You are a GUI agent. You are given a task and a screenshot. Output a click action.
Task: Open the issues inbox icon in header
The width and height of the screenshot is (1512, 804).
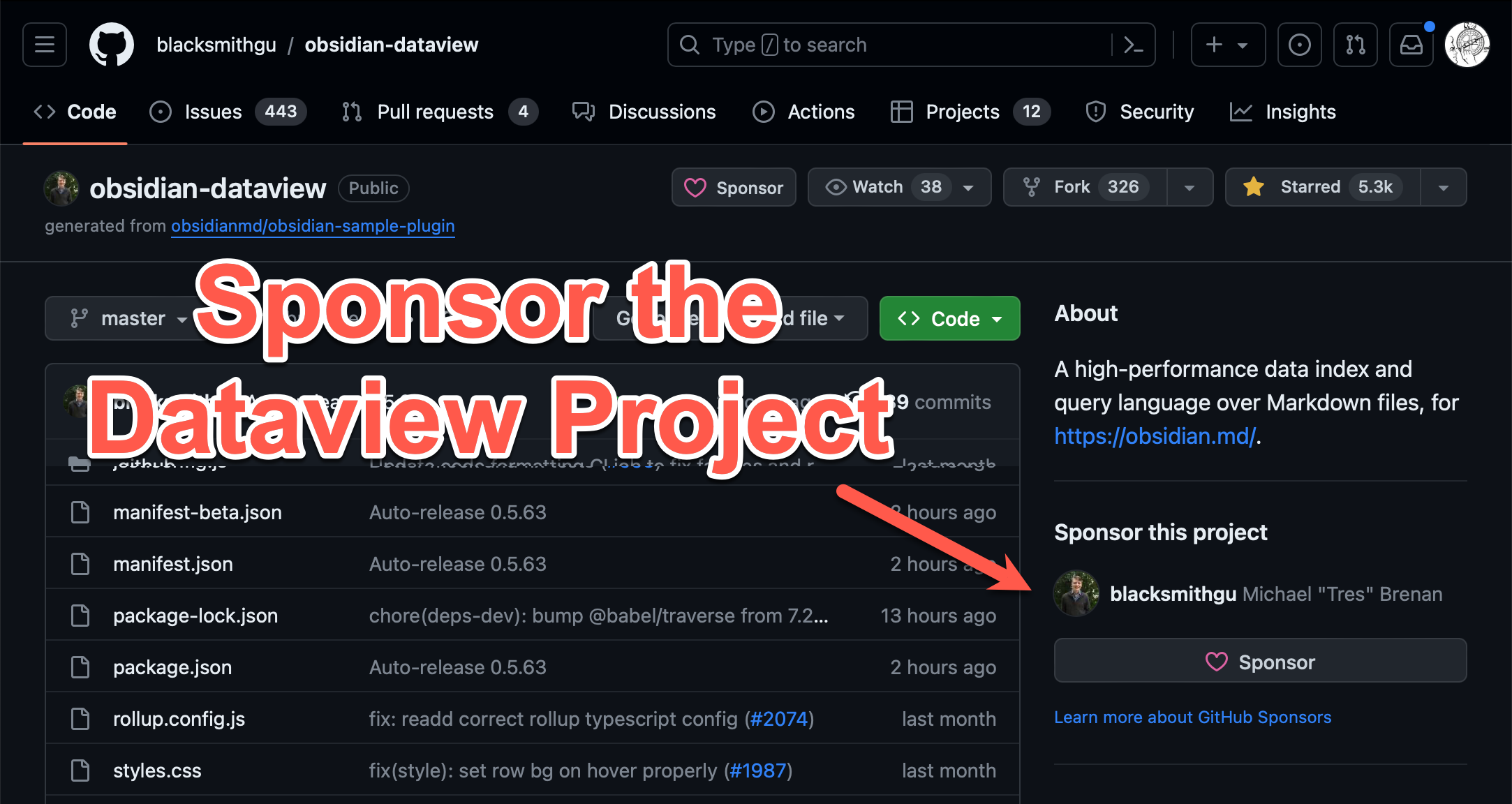coord(1299,45)
